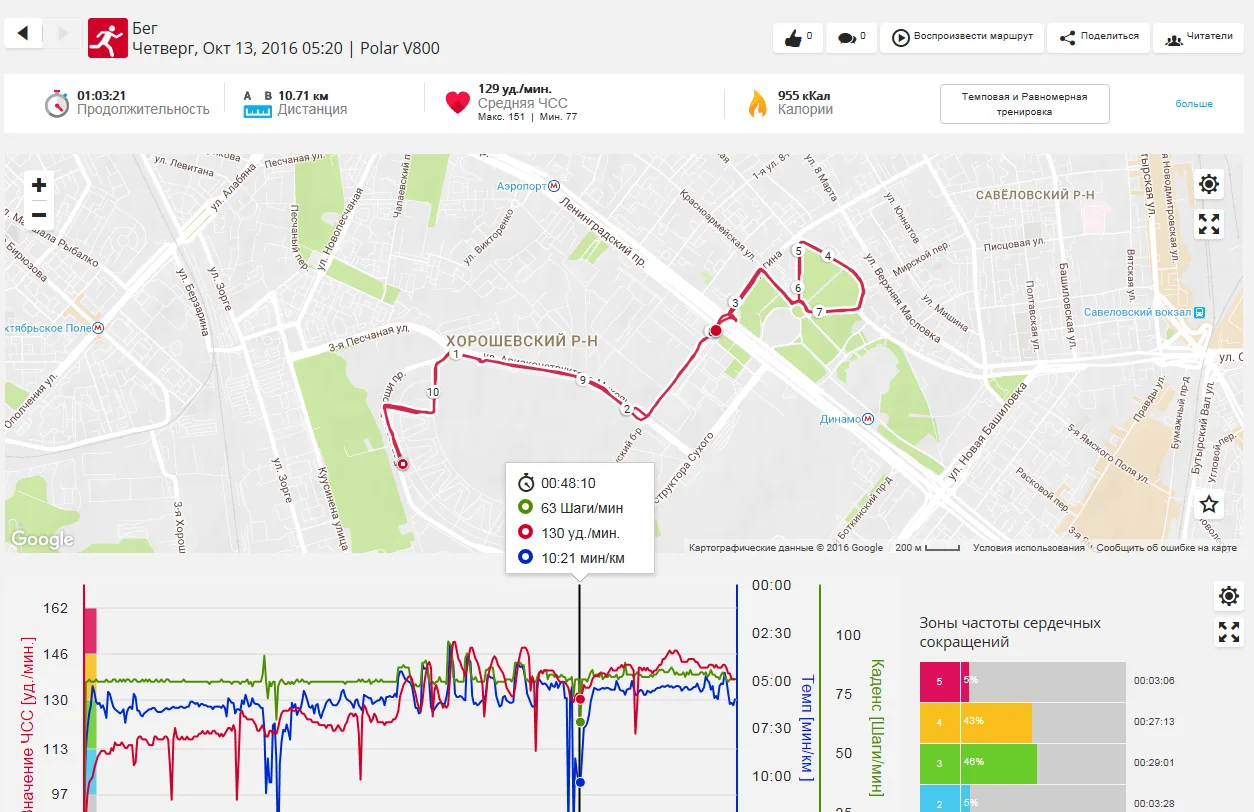
Task: Open Читатели followers button
Action: pos(1198,38)
